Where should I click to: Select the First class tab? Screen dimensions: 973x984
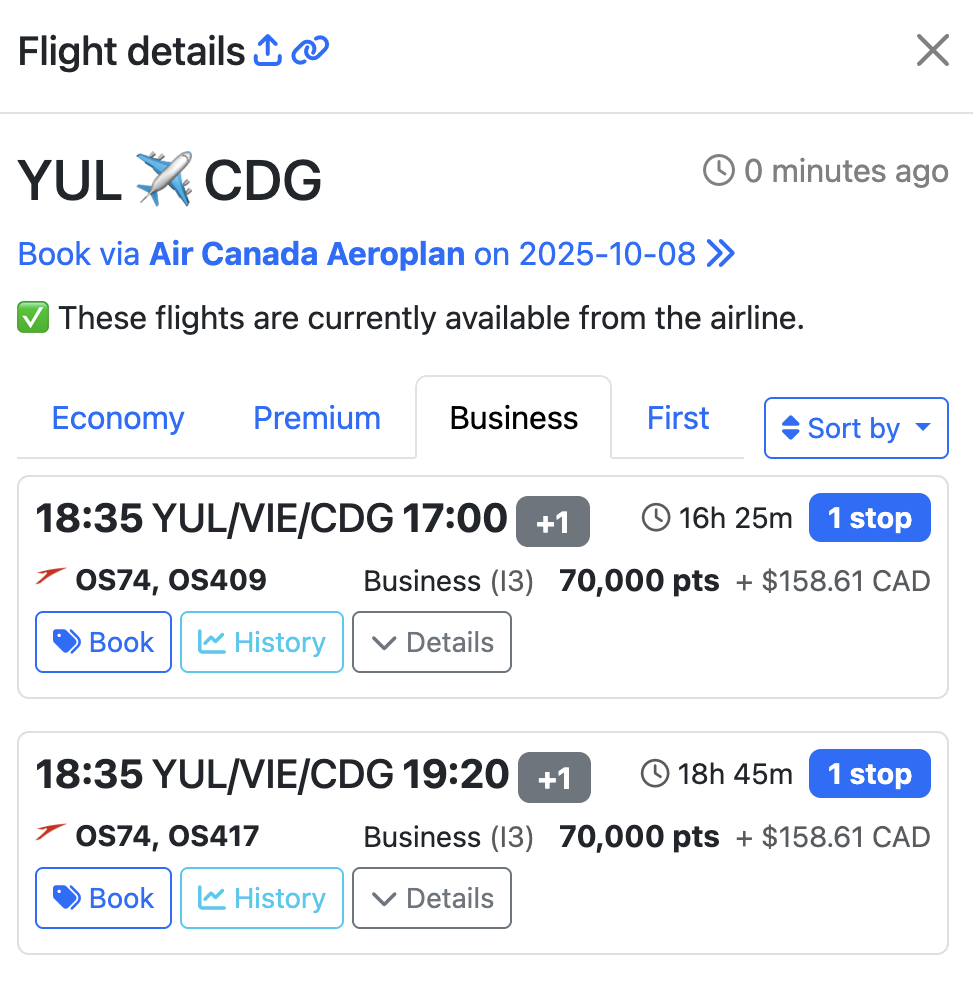[678, 418]
